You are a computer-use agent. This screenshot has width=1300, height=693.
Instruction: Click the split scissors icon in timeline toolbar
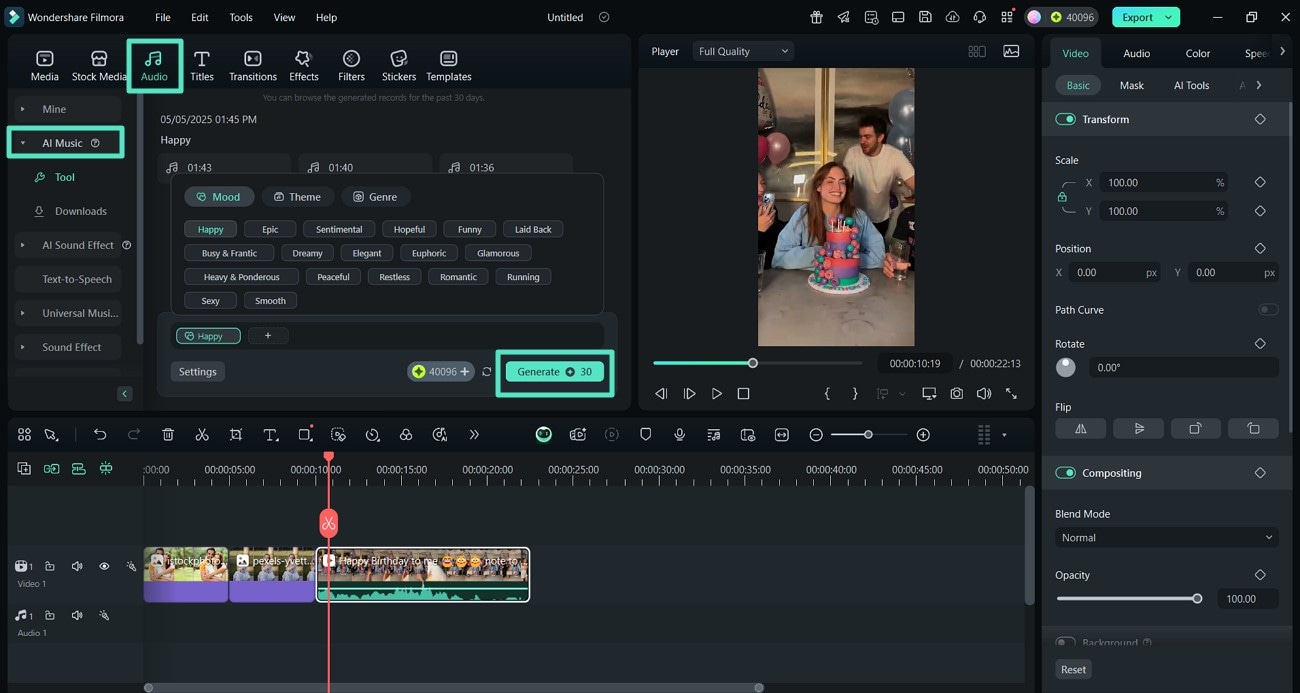tap(202, 435)
